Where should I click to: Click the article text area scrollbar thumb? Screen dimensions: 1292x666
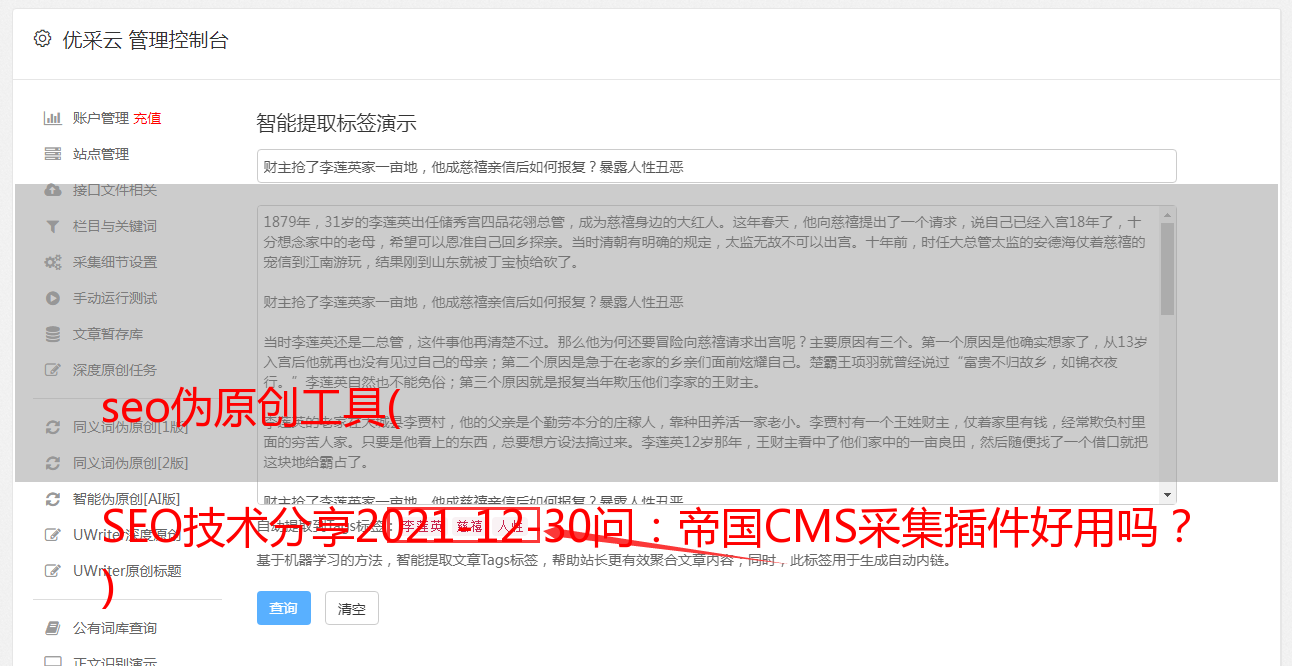pos(1167,267)
